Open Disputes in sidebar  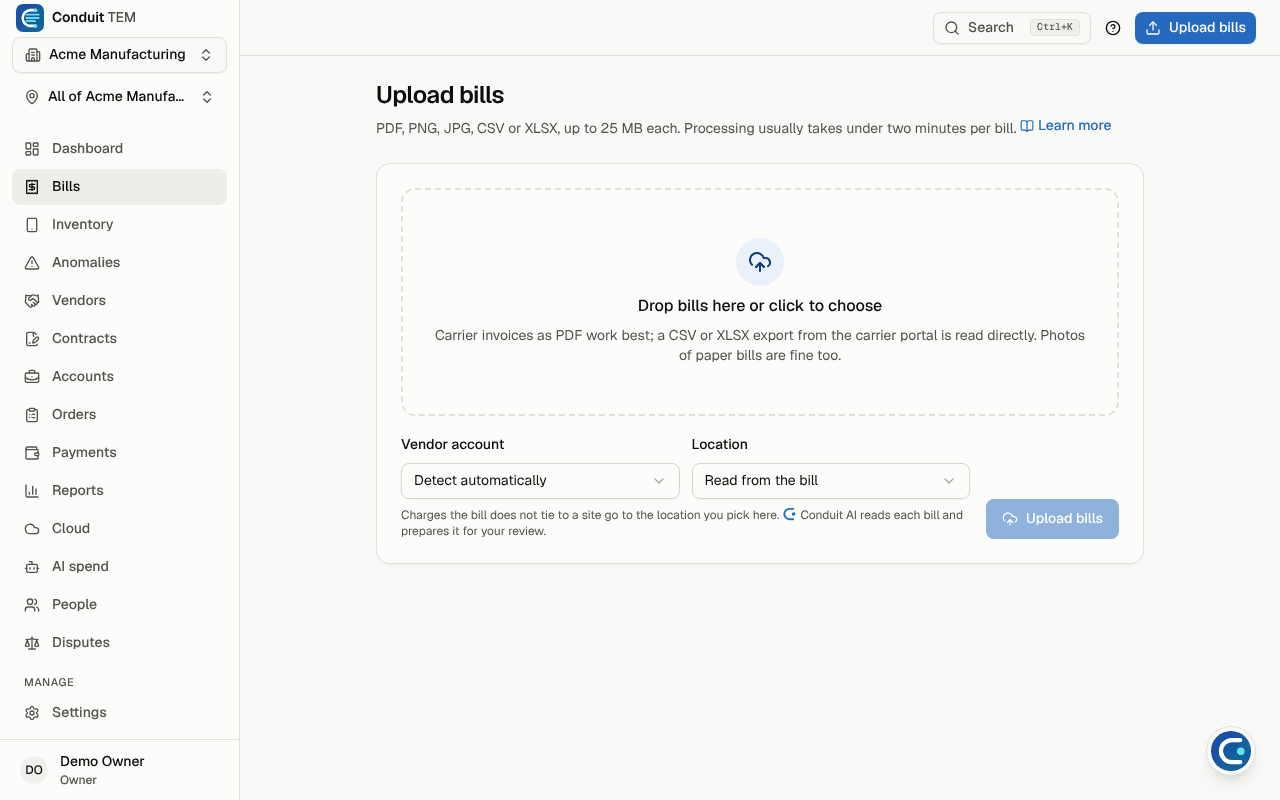coord(119,642)
